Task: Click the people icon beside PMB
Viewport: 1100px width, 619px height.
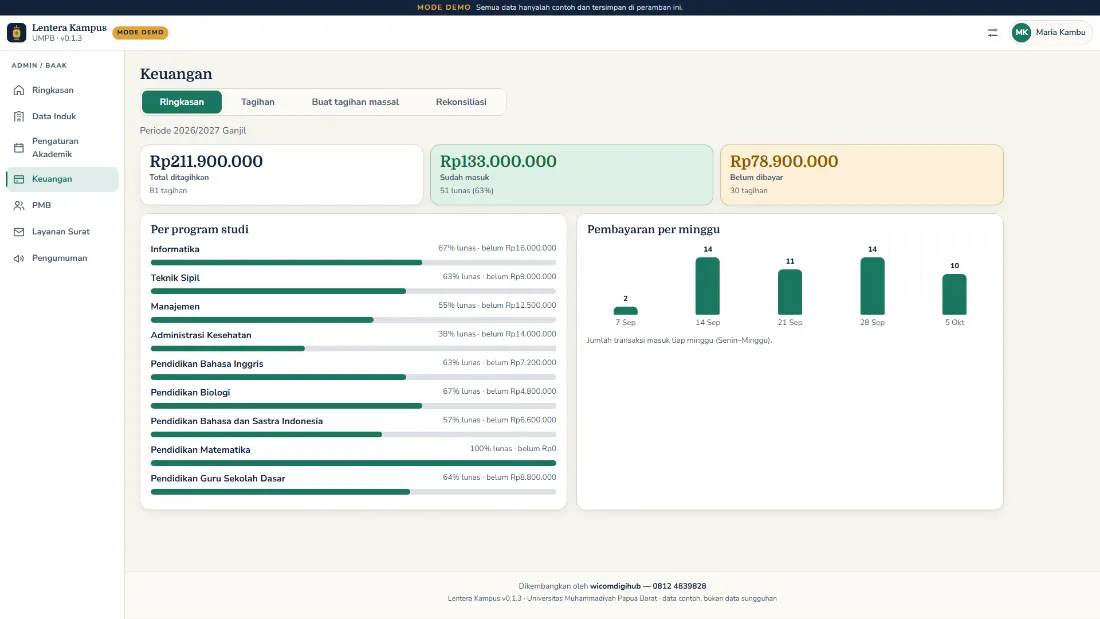Action: pyautogui.click(x=19, y=206)
